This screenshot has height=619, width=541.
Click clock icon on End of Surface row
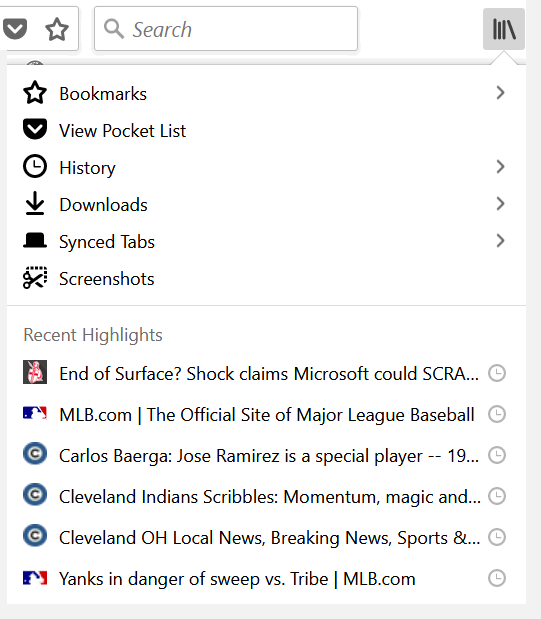pos(497,373)
